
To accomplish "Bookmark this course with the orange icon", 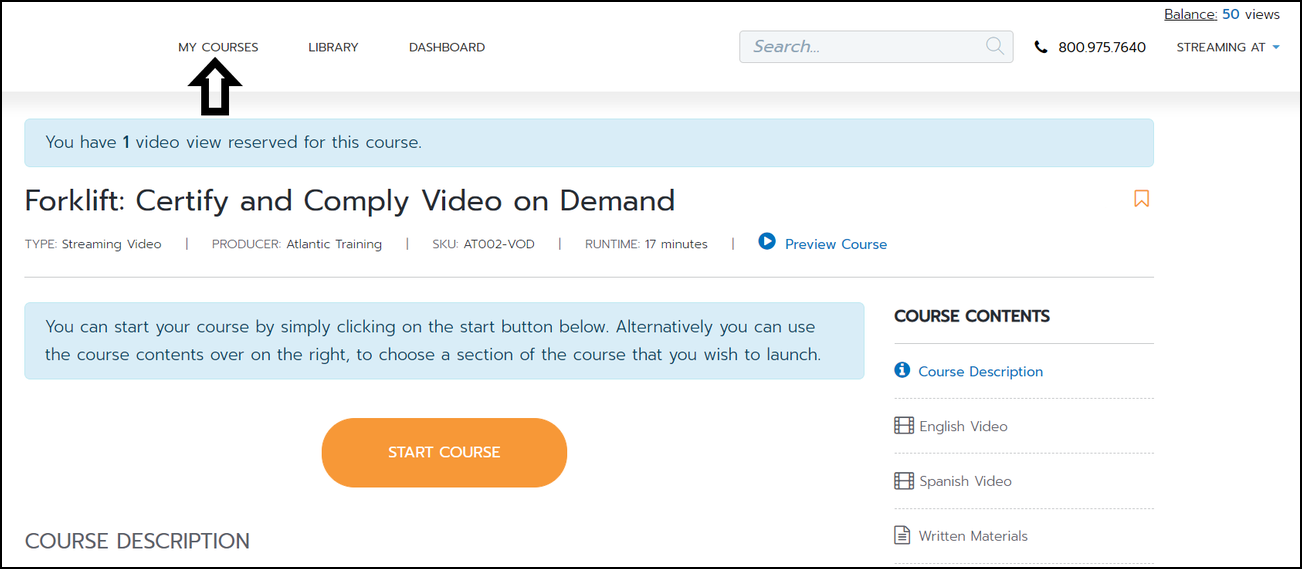I will 1141,199.
